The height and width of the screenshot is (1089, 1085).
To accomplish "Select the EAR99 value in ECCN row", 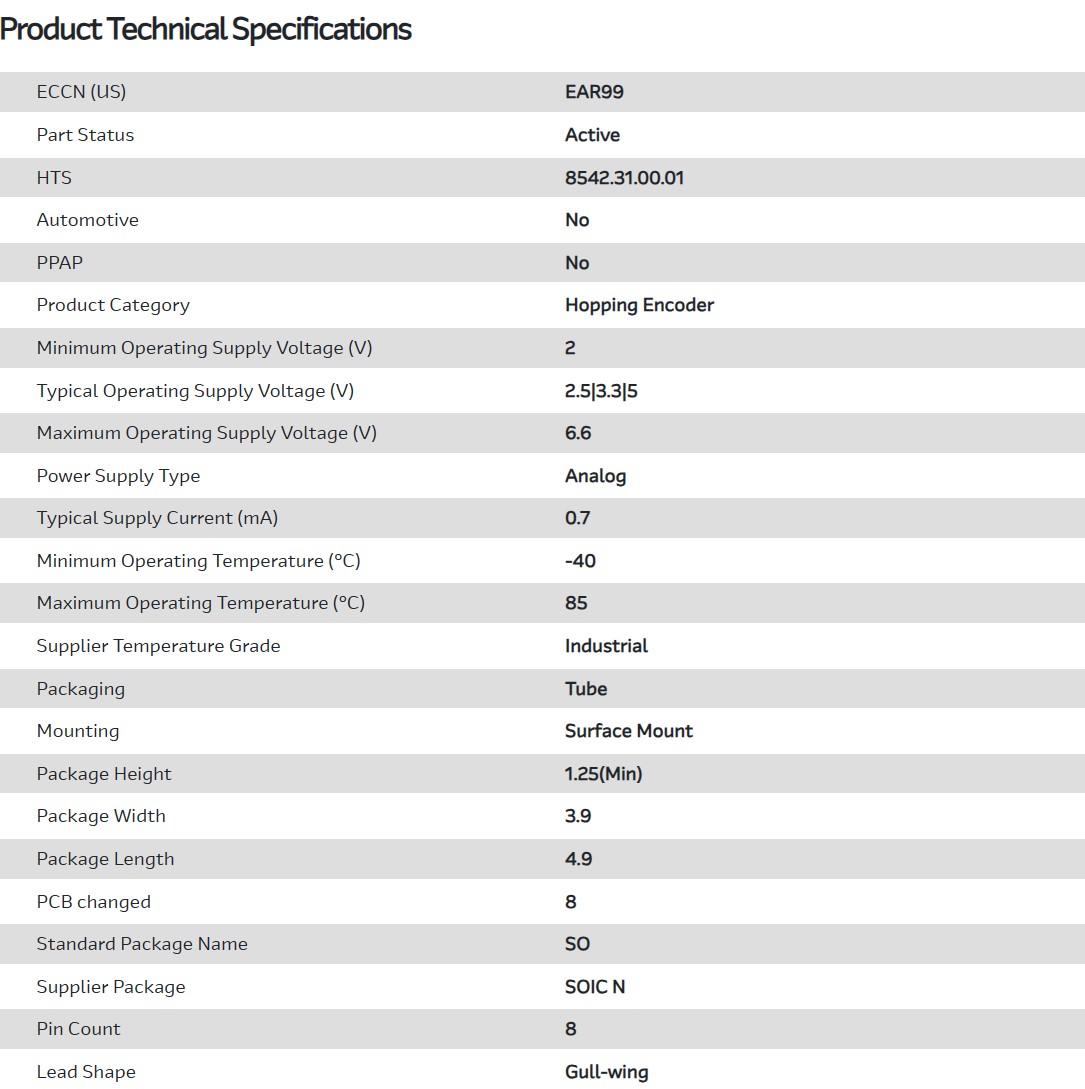I will click(594, 92).
